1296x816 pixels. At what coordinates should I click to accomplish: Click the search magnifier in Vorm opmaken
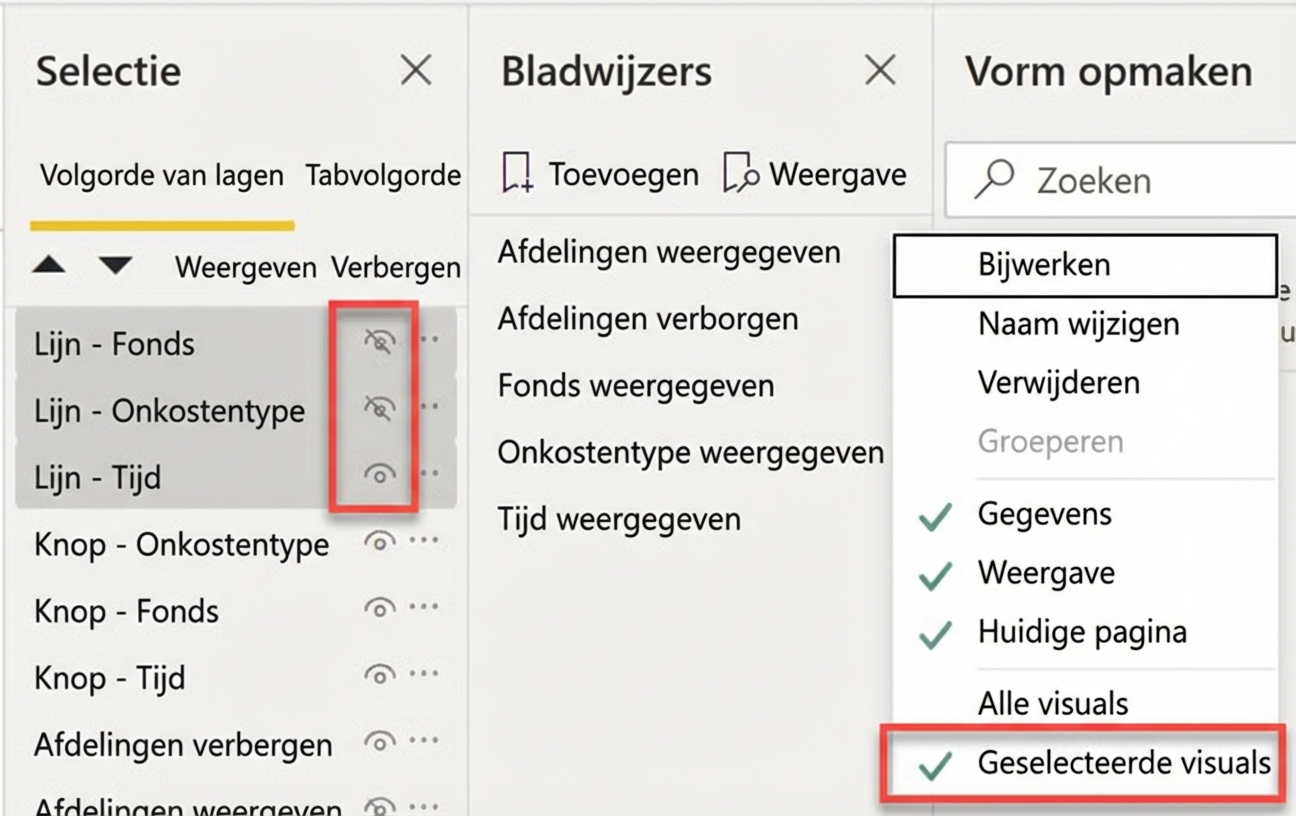(x=994, y=178)
